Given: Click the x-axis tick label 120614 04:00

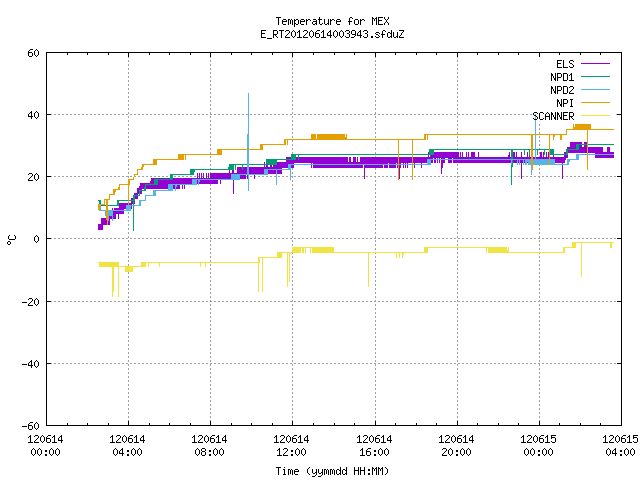Looking at the screenshot, I should pos(127,446).
